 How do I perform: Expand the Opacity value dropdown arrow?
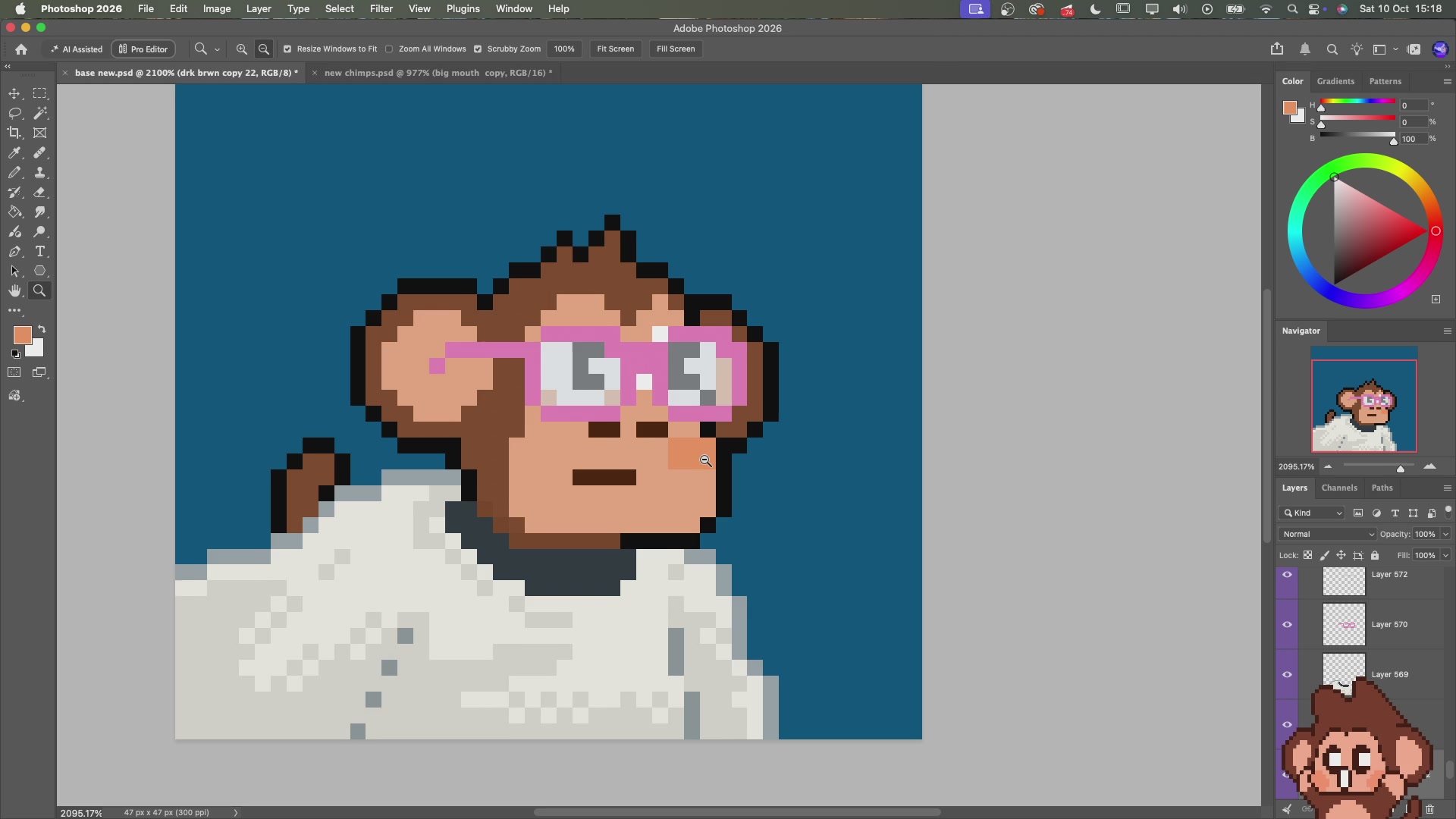[x=1445, y=534]
